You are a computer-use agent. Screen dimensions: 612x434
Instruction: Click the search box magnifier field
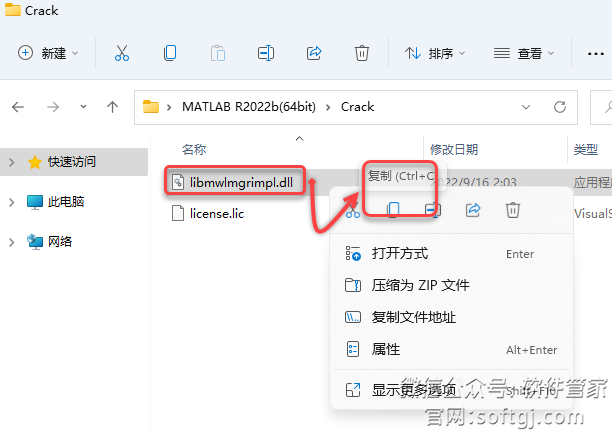click(x=601, y=107)
